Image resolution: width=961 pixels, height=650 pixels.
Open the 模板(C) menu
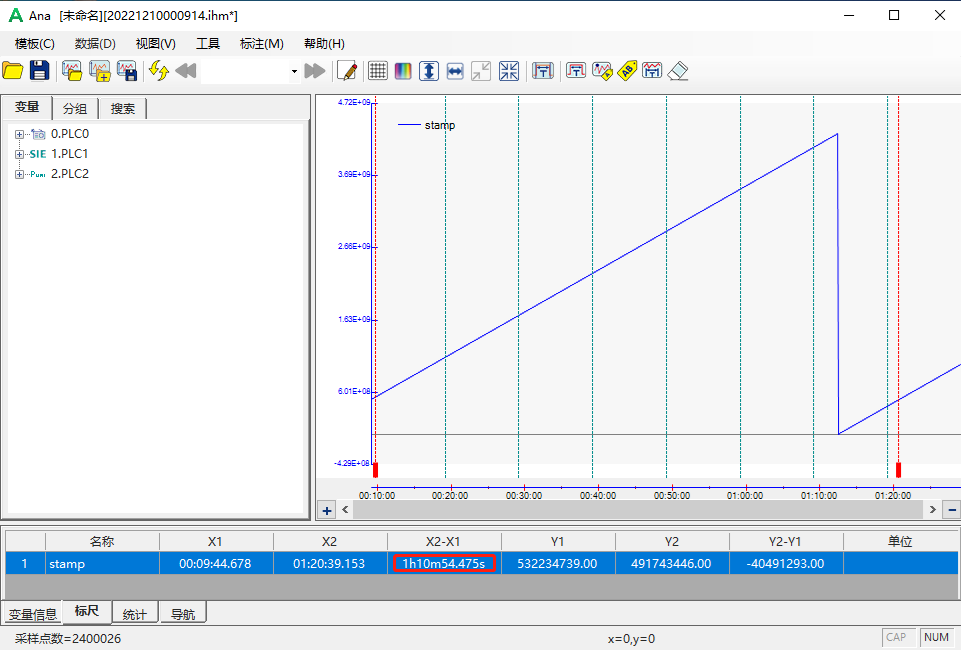34,43
